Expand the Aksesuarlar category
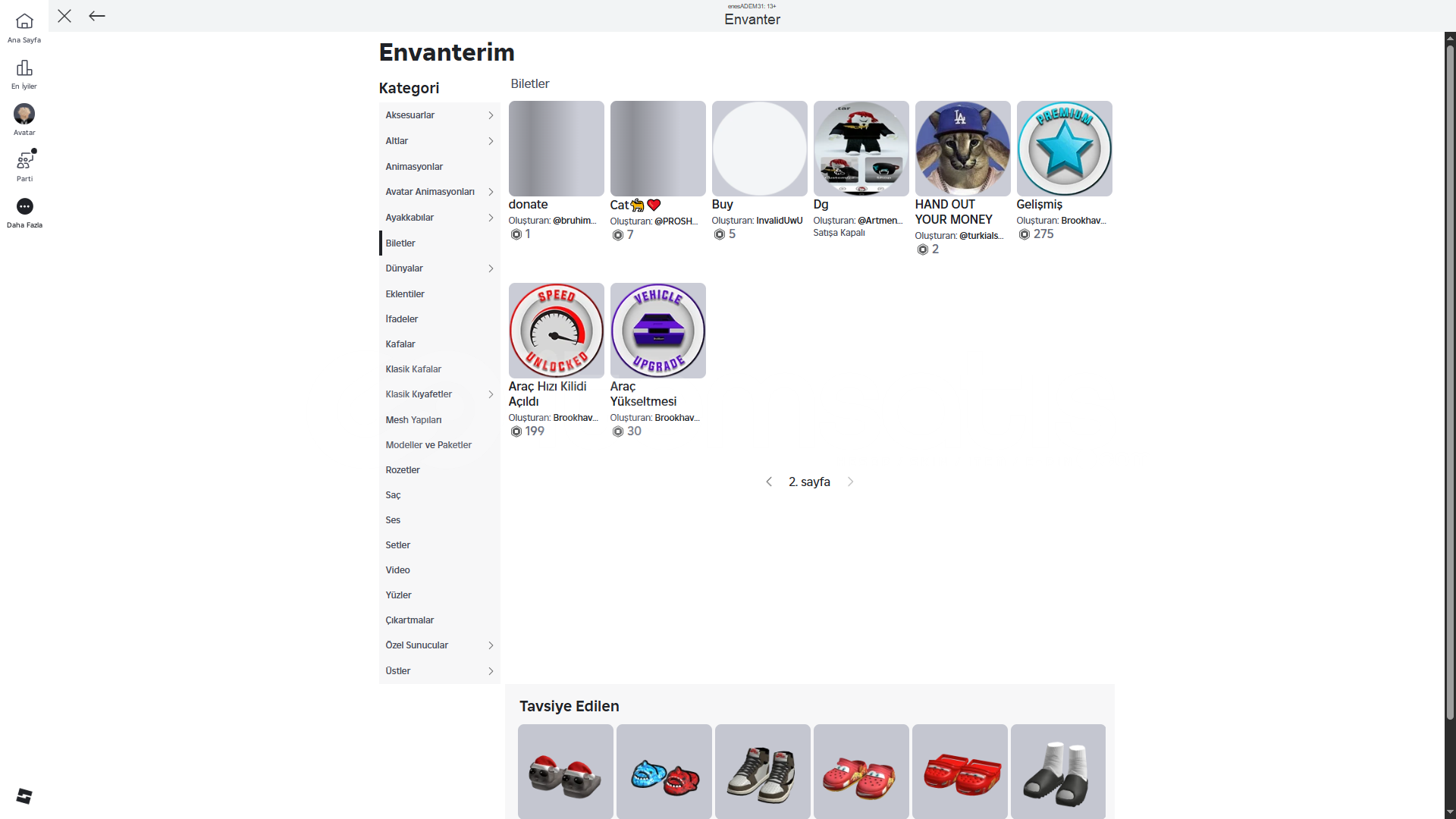This screenshot has height=819, width=1456. tap(439, 115)
